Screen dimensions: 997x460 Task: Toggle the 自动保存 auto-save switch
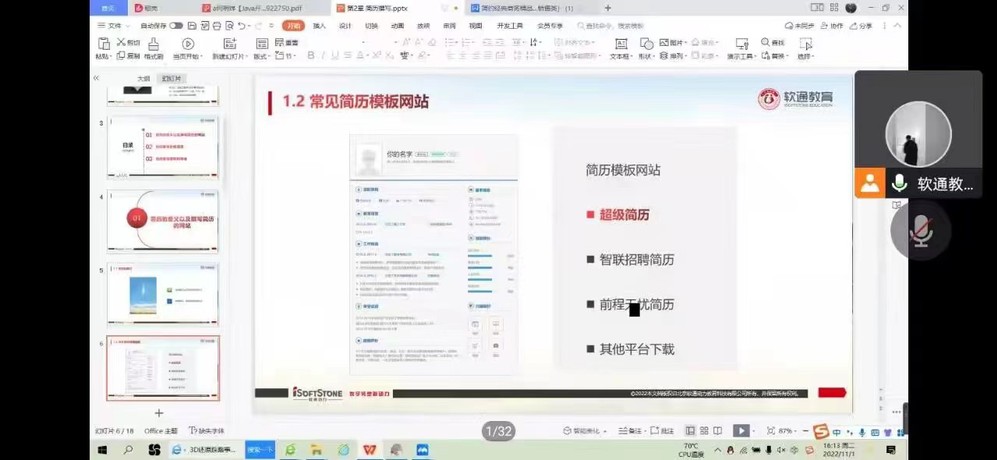click(176, 26)
